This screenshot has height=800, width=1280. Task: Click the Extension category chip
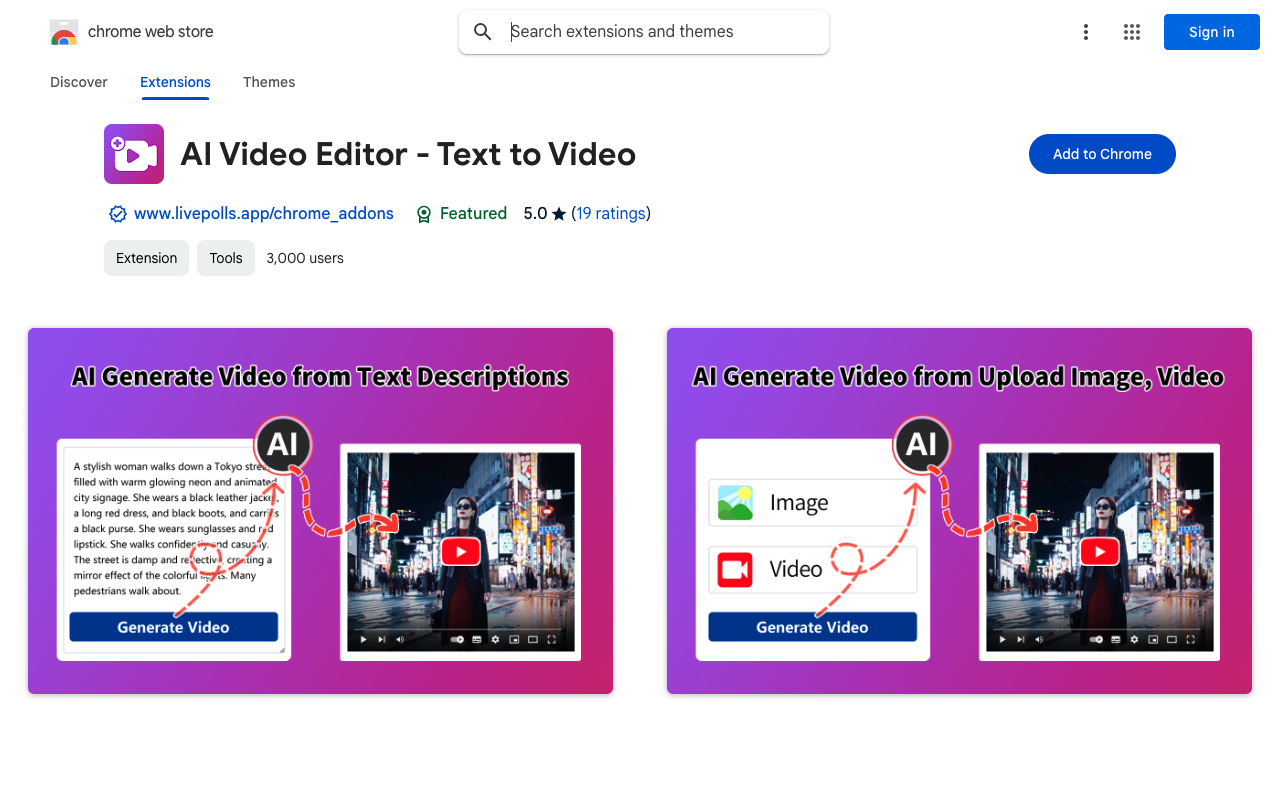(146, 258)
